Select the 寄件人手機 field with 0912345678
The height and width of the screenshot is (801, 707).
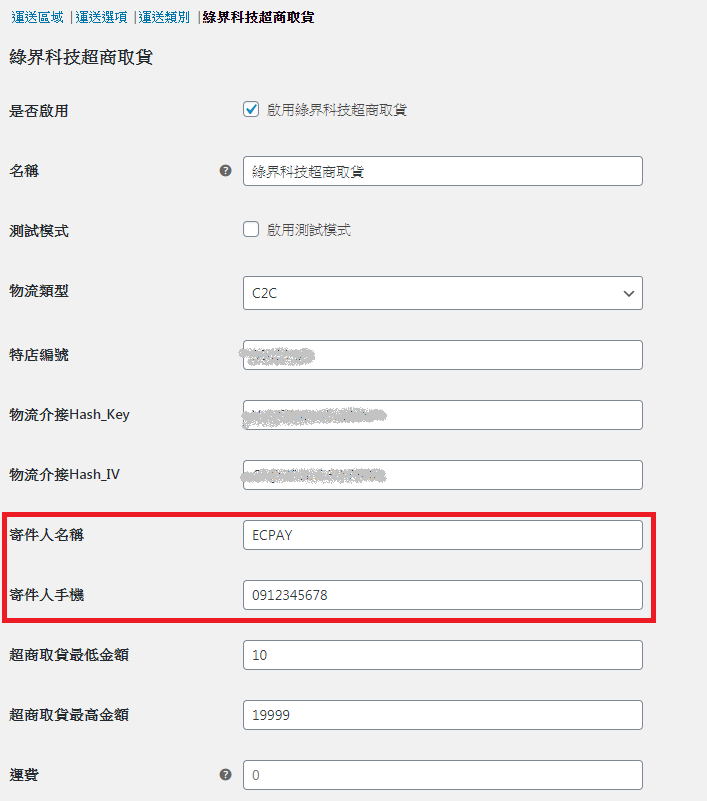point(442,595)
